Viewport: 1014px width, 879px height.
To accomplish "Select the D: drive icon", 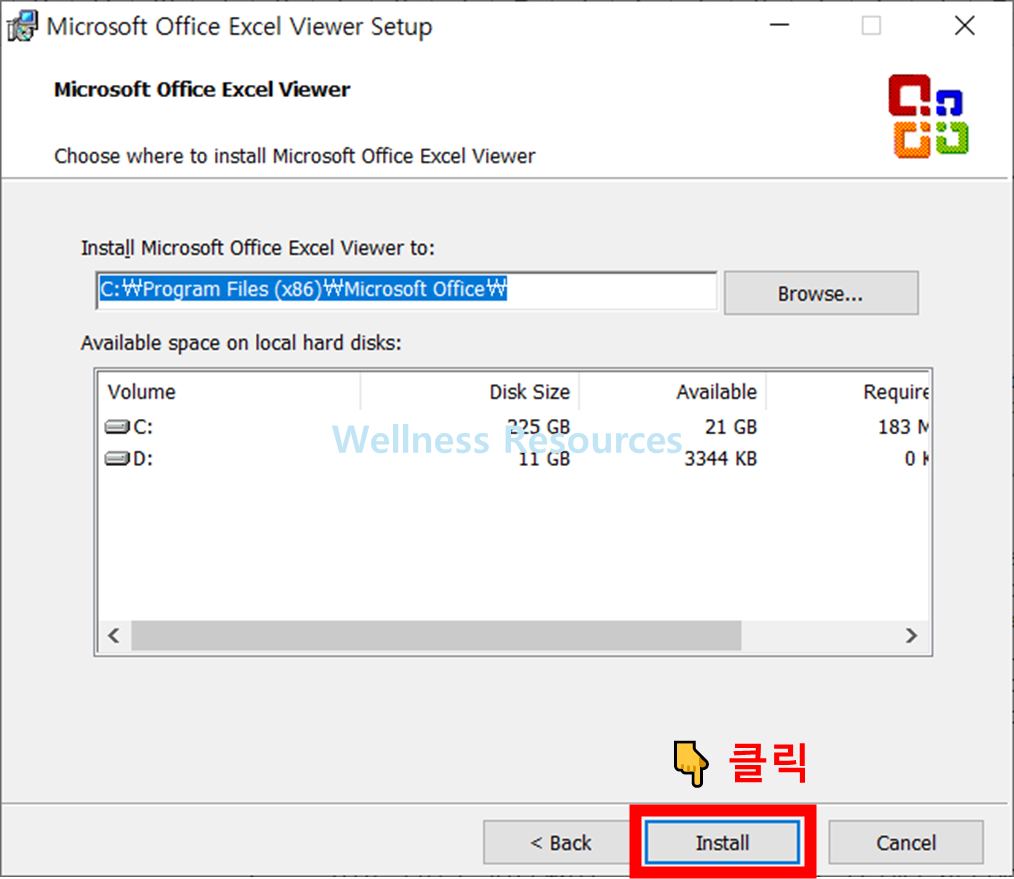I will 117,458.
